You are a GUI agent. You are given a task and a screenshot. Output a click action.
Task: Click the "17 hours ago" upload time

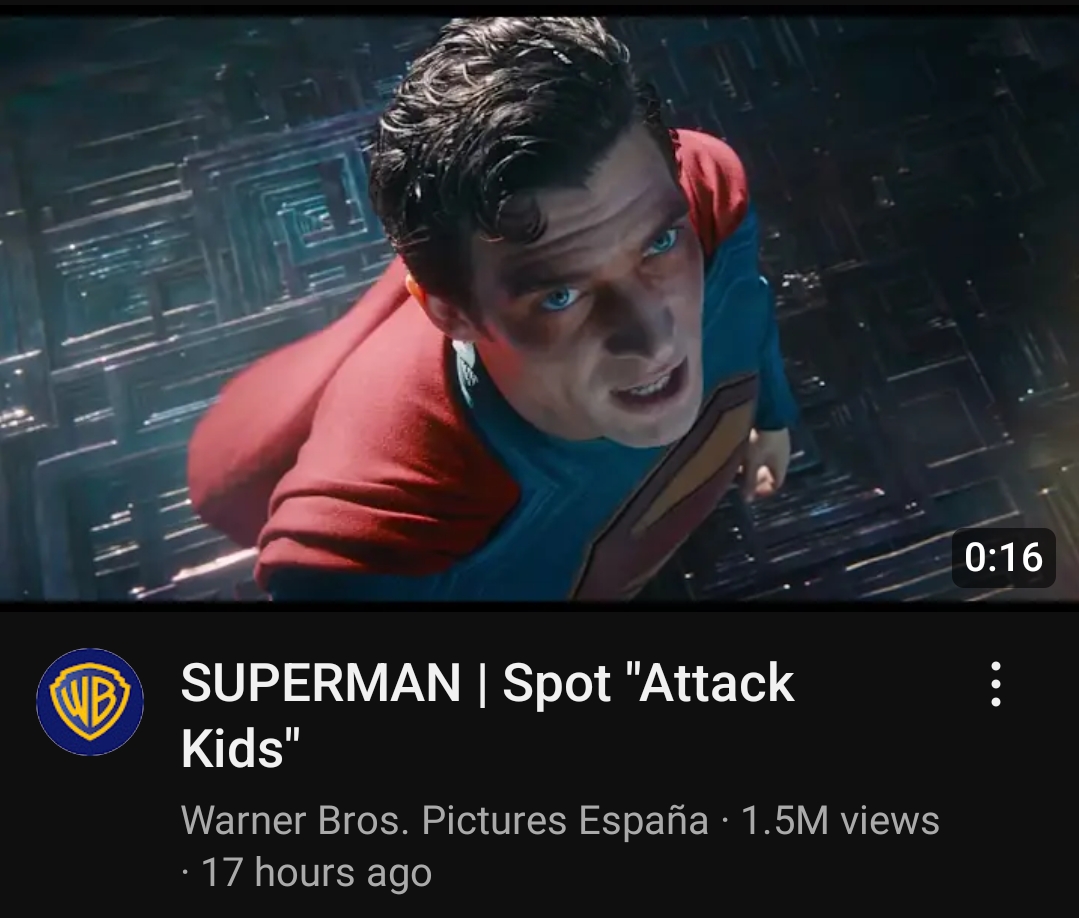(x=316, y=873)
